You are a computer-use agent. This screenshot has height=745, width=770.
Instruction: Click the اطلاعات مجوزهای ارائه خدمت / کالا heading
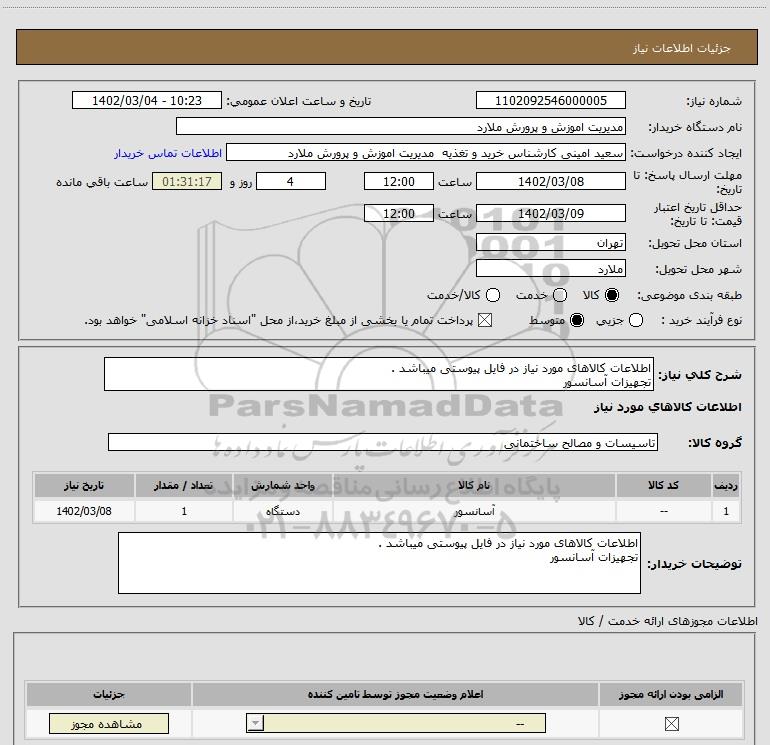click(x=667, y=621)
